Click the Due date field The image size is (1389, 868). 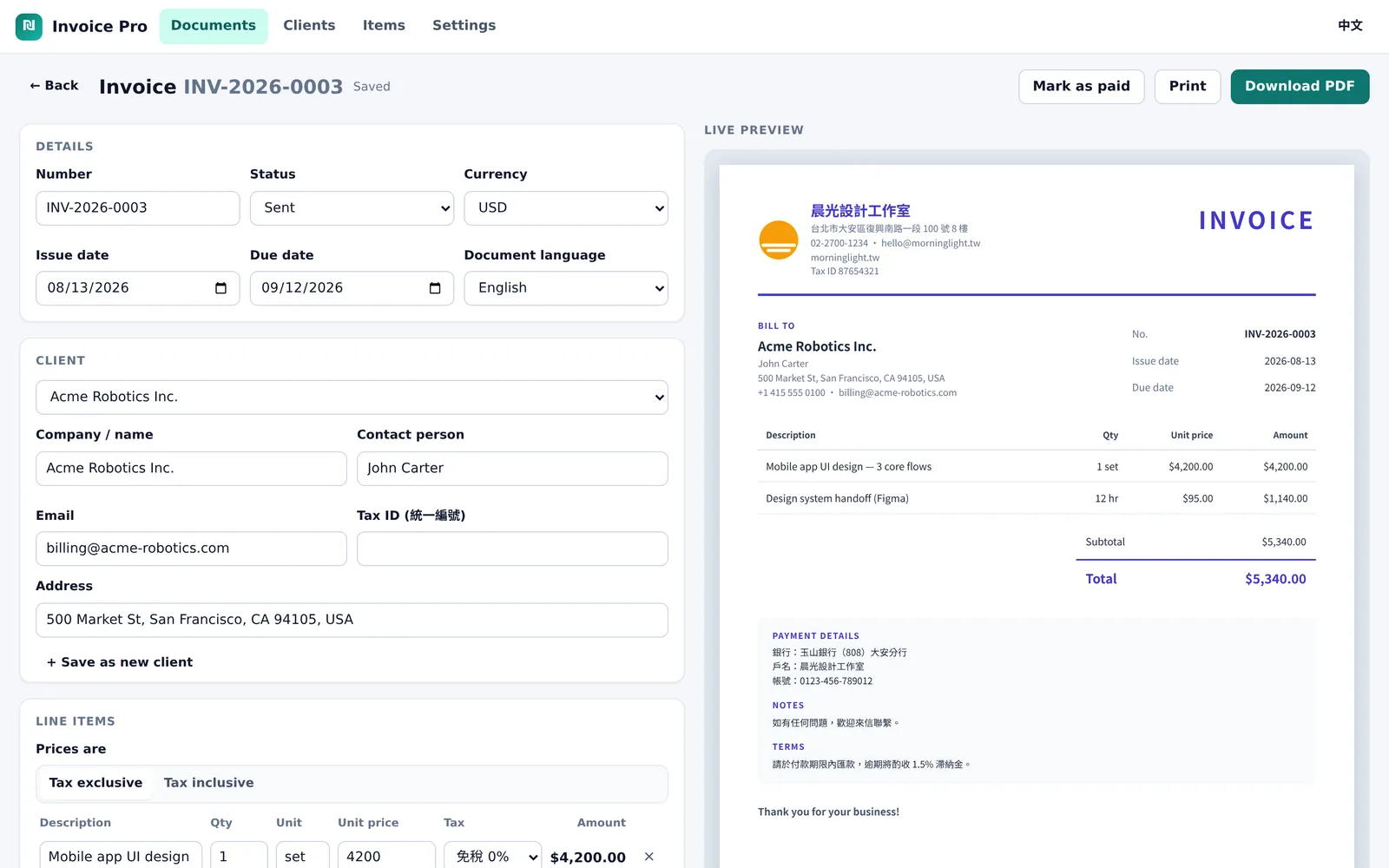352,288
